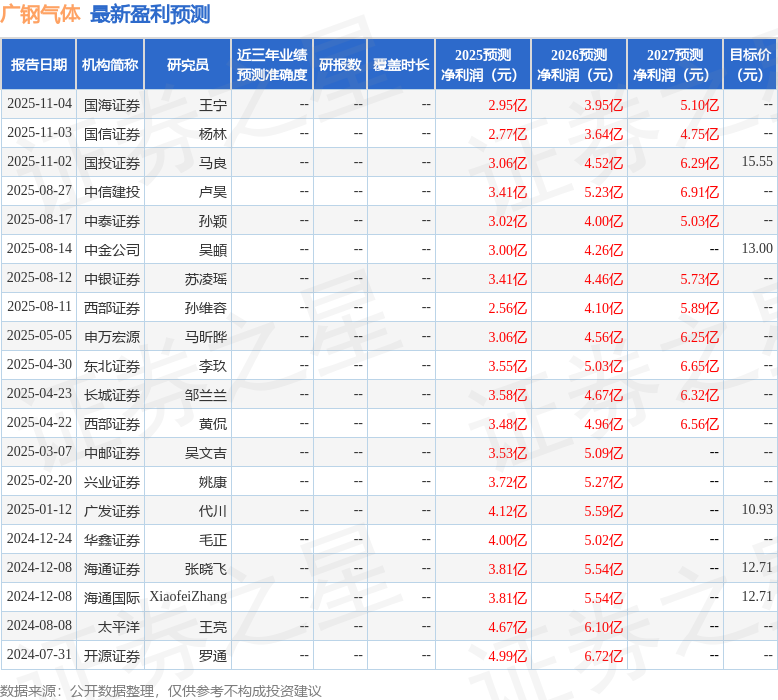This screenshot has height=700, width=778.
Task: Click the 兴业证券 institution cell
Action: 112,482
